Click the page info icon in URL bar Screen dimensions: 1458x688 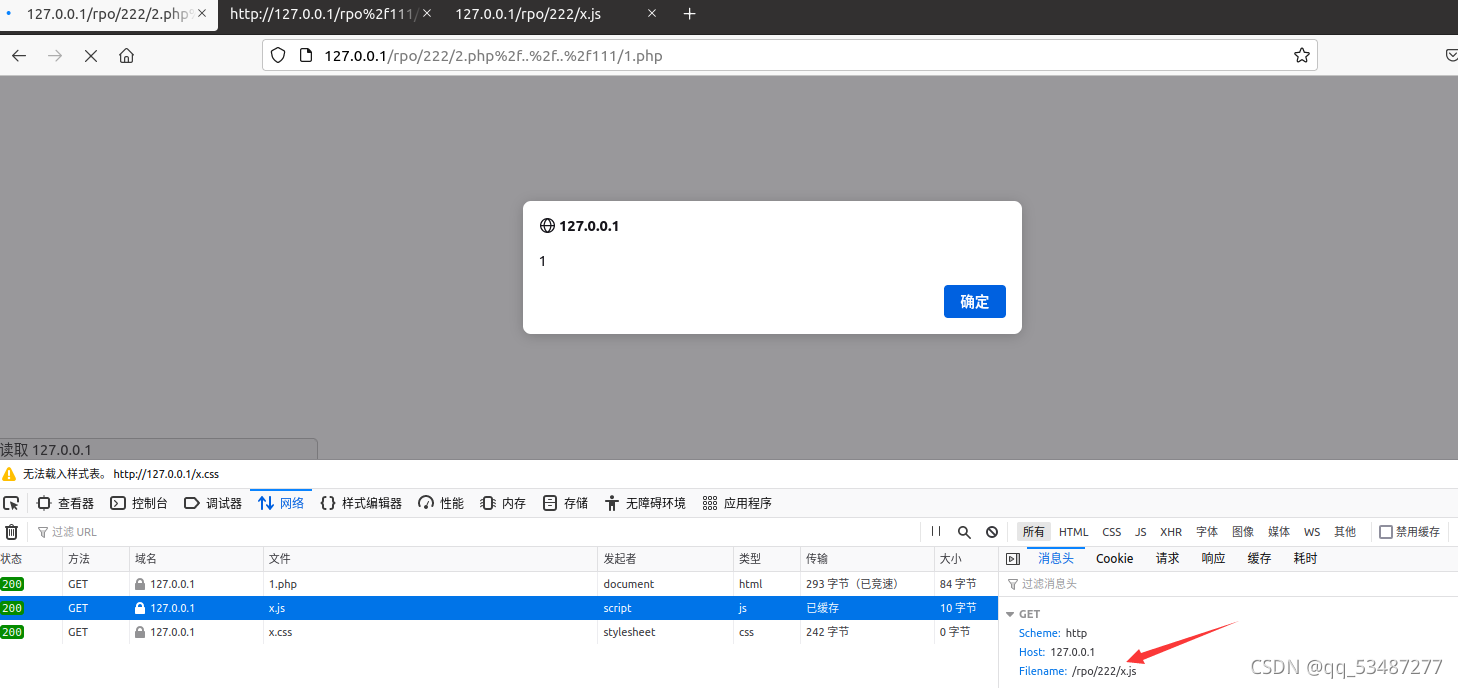(304, 56)
